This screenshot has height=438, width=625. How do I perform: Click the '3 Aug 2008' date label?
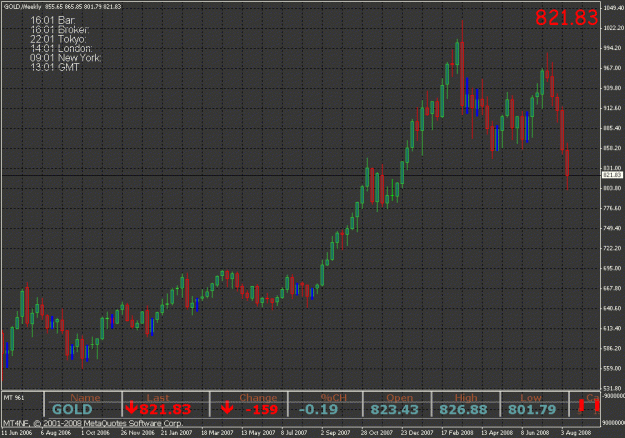pyautogui.click(x=576, y=433)
